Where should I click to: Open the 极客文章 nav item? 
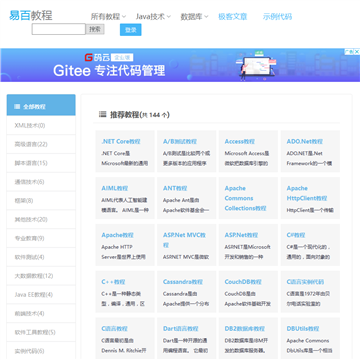click(x=233, y=16)
